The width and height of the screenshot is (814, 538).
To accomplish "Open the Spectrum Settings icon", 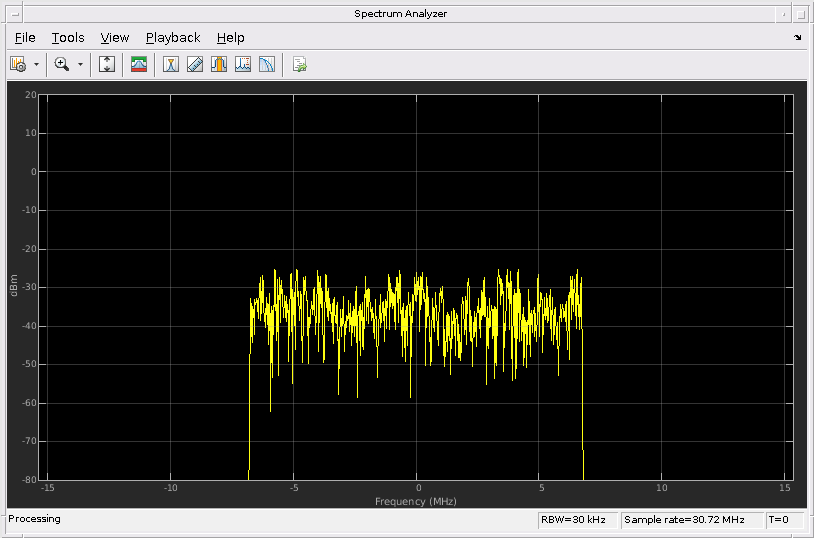I will pyautogui.click(x=18, y=64).
